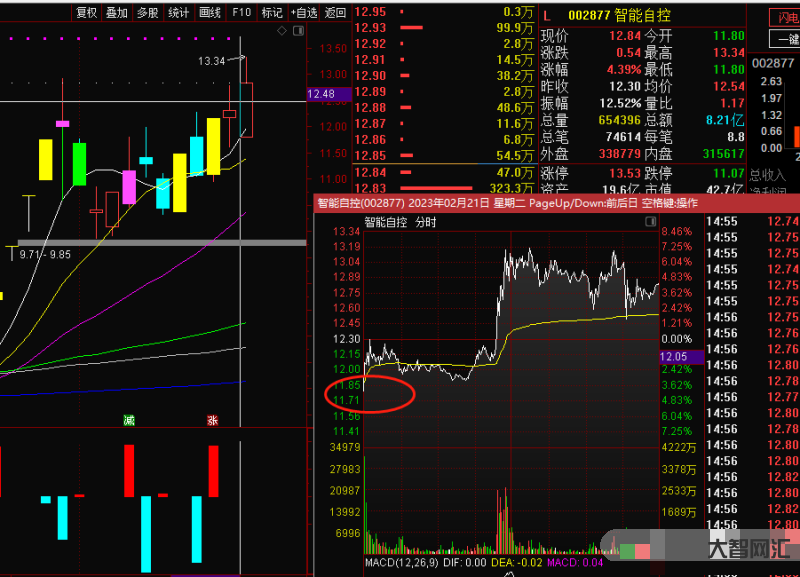Viewport: 800px width, 577px height.
Task: Activate the 画线 line drawing tool
Action: point(209,13)
